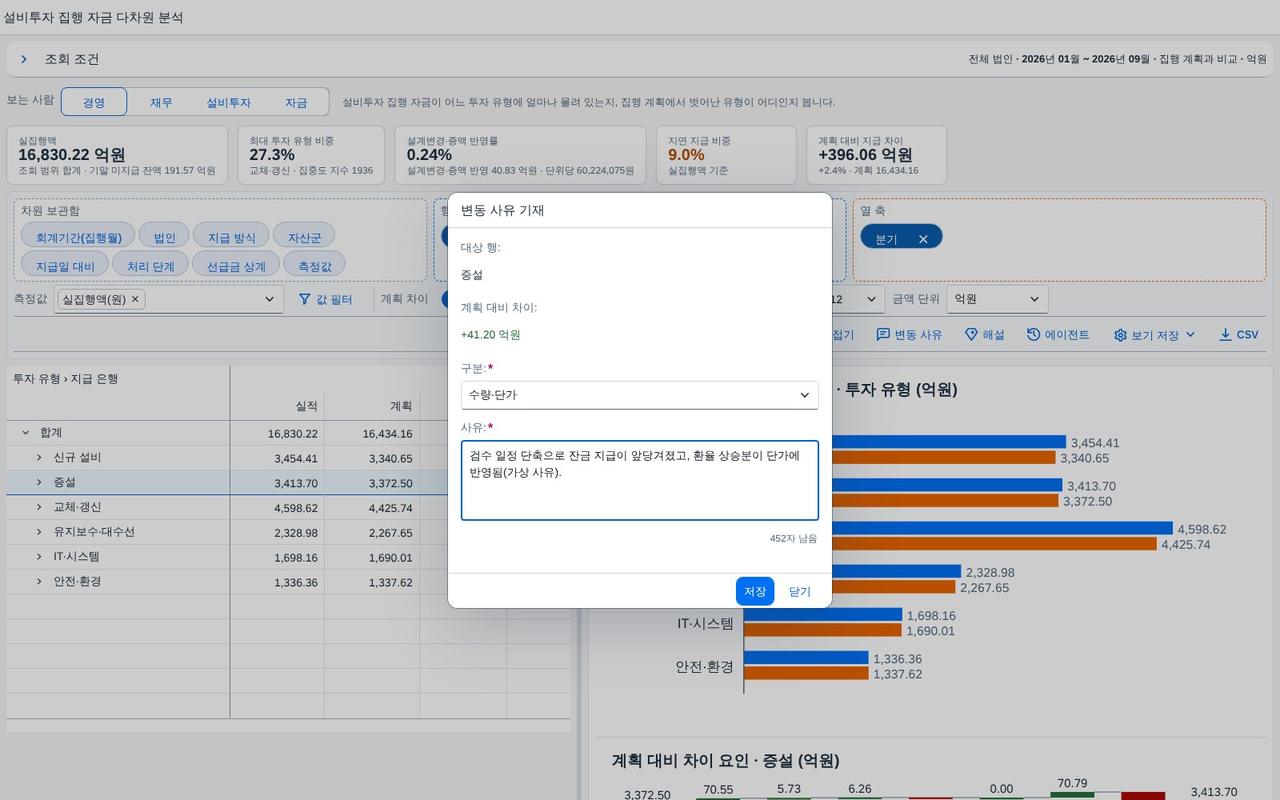Click the 보기 저장 gear icon

(x=1120, y=335)
